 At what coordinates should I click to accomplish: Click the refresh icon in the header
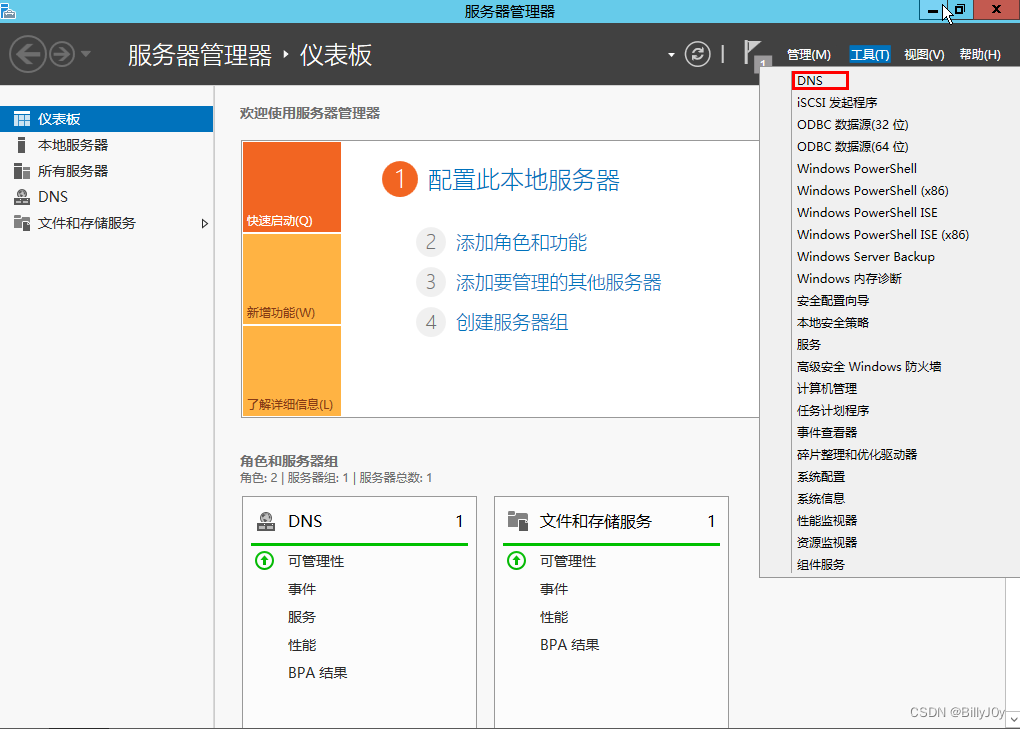(x=697, y=54)
